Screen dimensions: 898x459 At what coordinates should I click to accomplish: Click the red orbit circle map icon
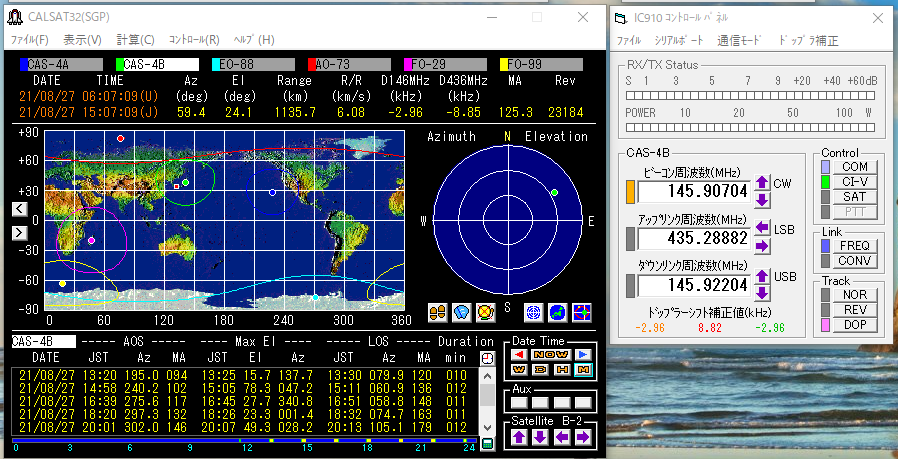(582, 312)
